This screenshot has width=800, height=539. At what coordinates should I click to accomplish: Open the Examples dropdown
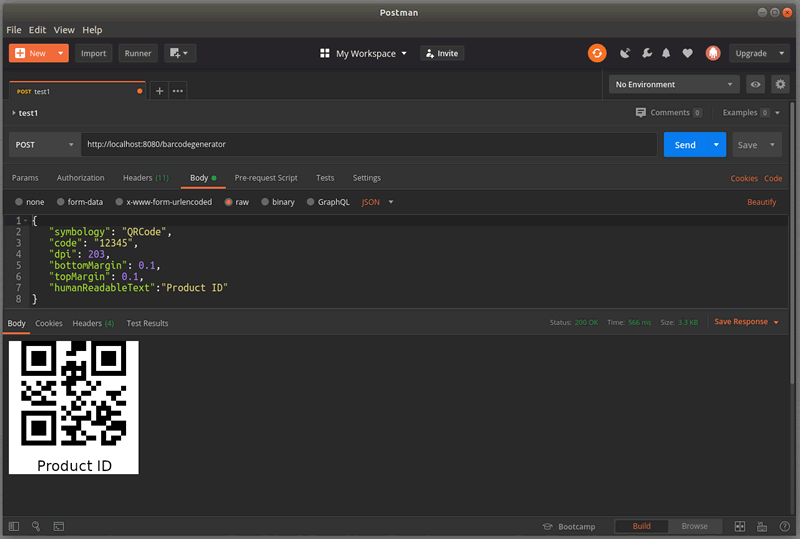751,112
